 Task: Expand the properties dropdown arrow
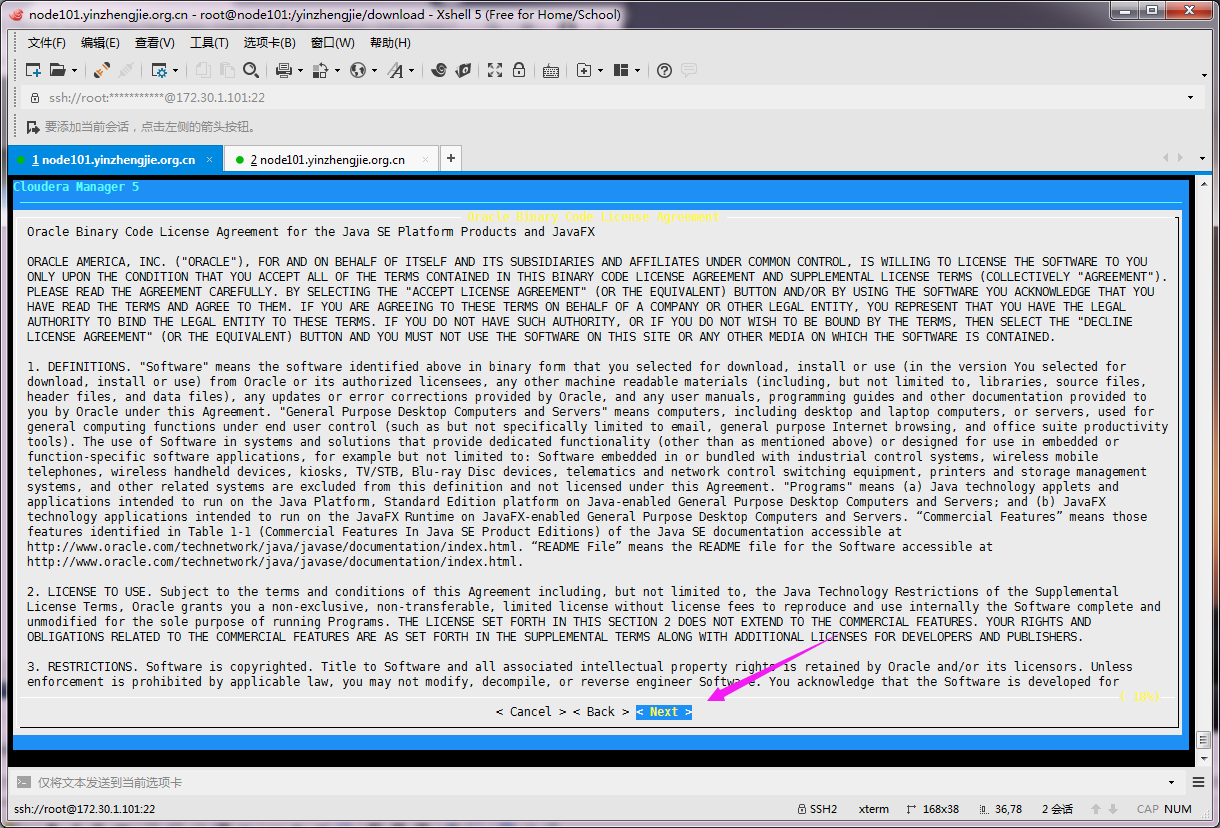click(x=175, y=70)
